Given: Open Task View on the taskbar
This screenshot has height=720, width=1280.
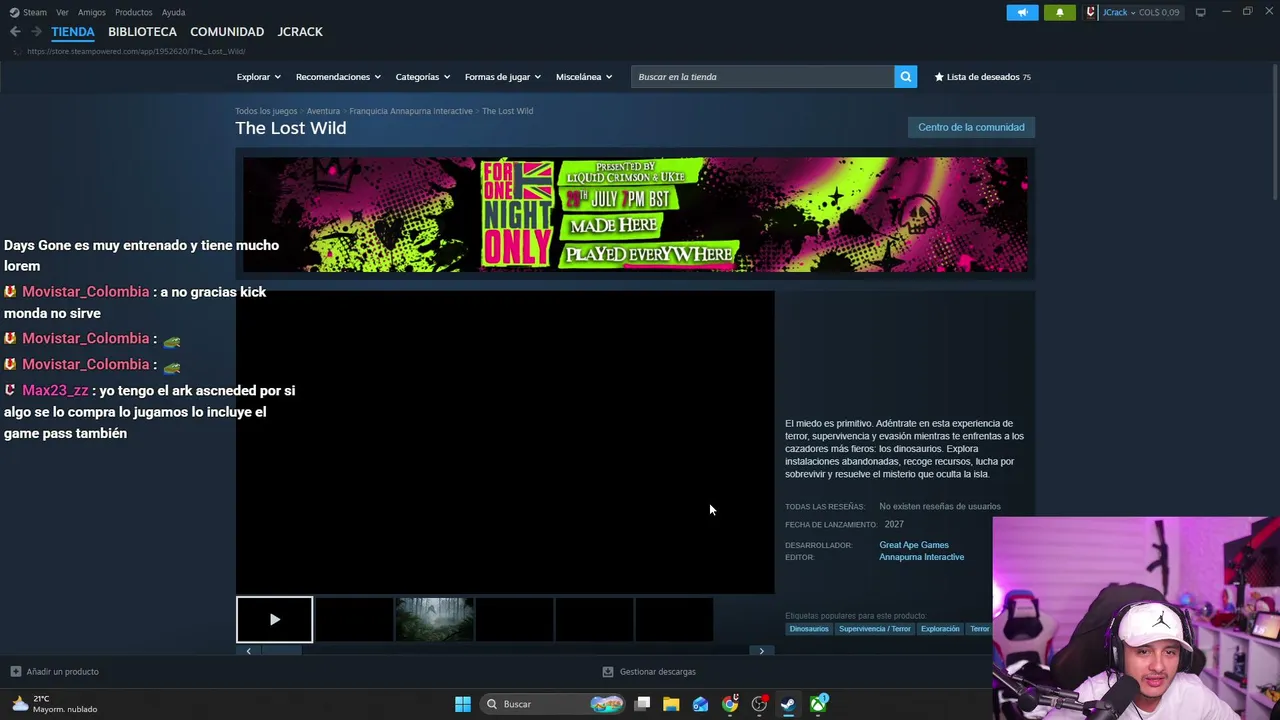Looking at the screenshot, I should click(x=642, y=704).
